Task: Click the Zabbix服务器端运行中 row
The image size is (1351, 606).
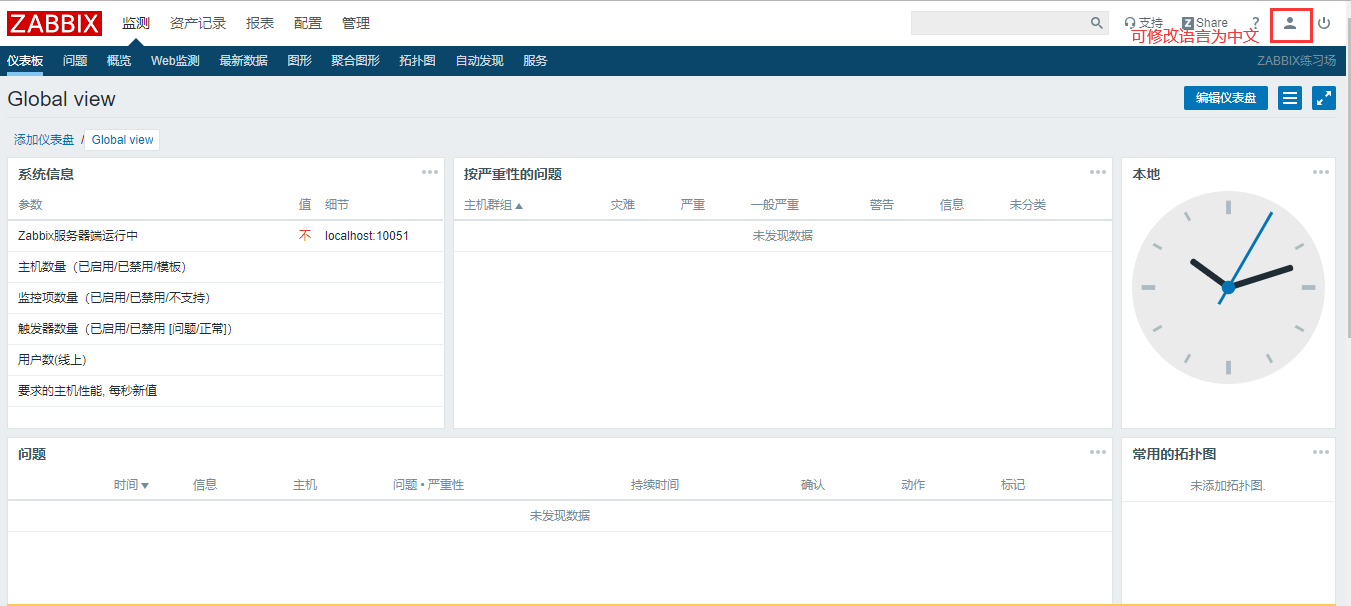Action: 226,236
